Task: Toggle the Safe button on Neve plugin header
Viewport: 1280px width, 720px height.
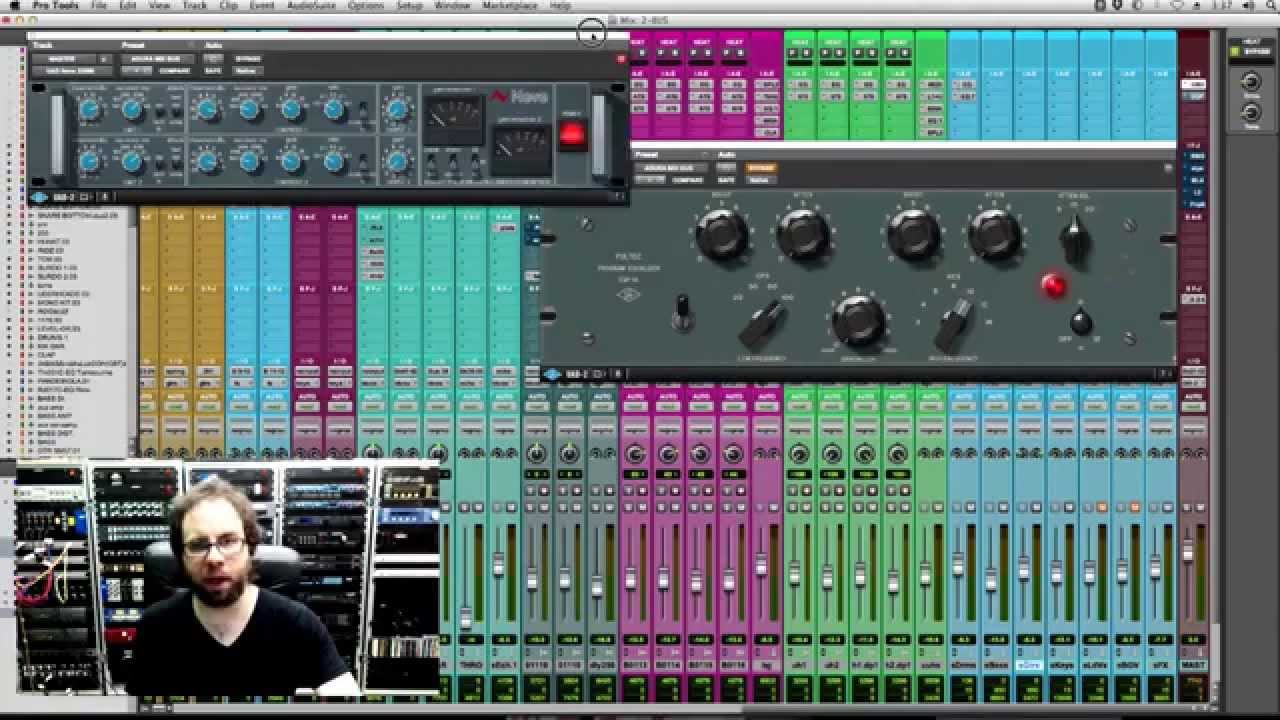Action: coord(213,71)
